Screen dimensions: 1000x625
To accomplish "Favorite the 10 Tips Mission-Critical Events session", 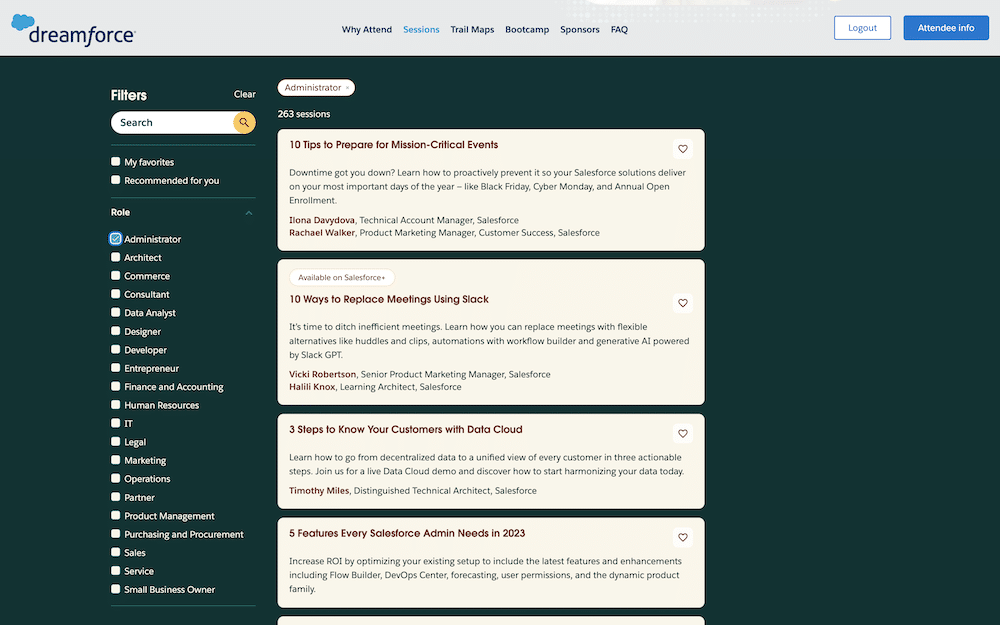I will (682, 149).
